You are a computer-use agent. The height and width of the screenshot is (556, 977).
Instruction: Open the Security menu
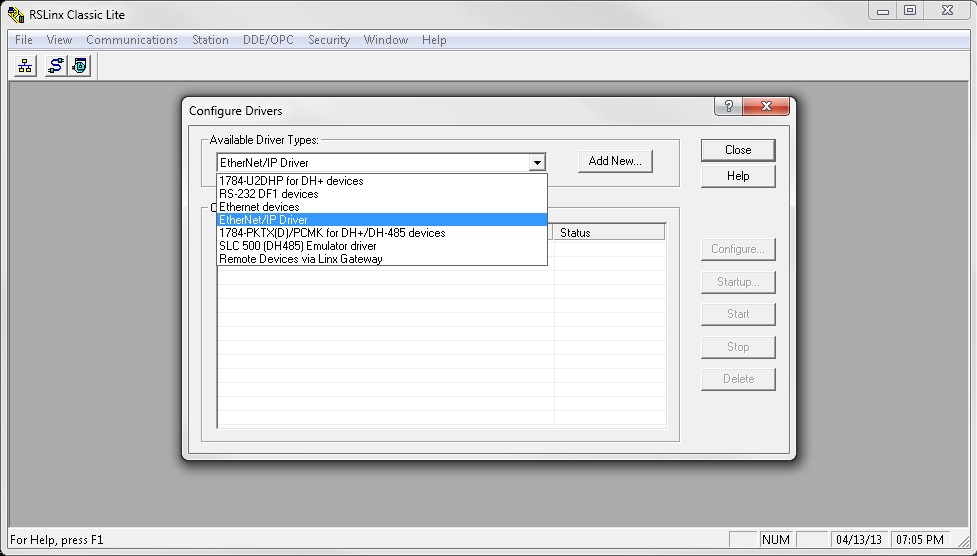pyautogui.click(x=328, y=40)
